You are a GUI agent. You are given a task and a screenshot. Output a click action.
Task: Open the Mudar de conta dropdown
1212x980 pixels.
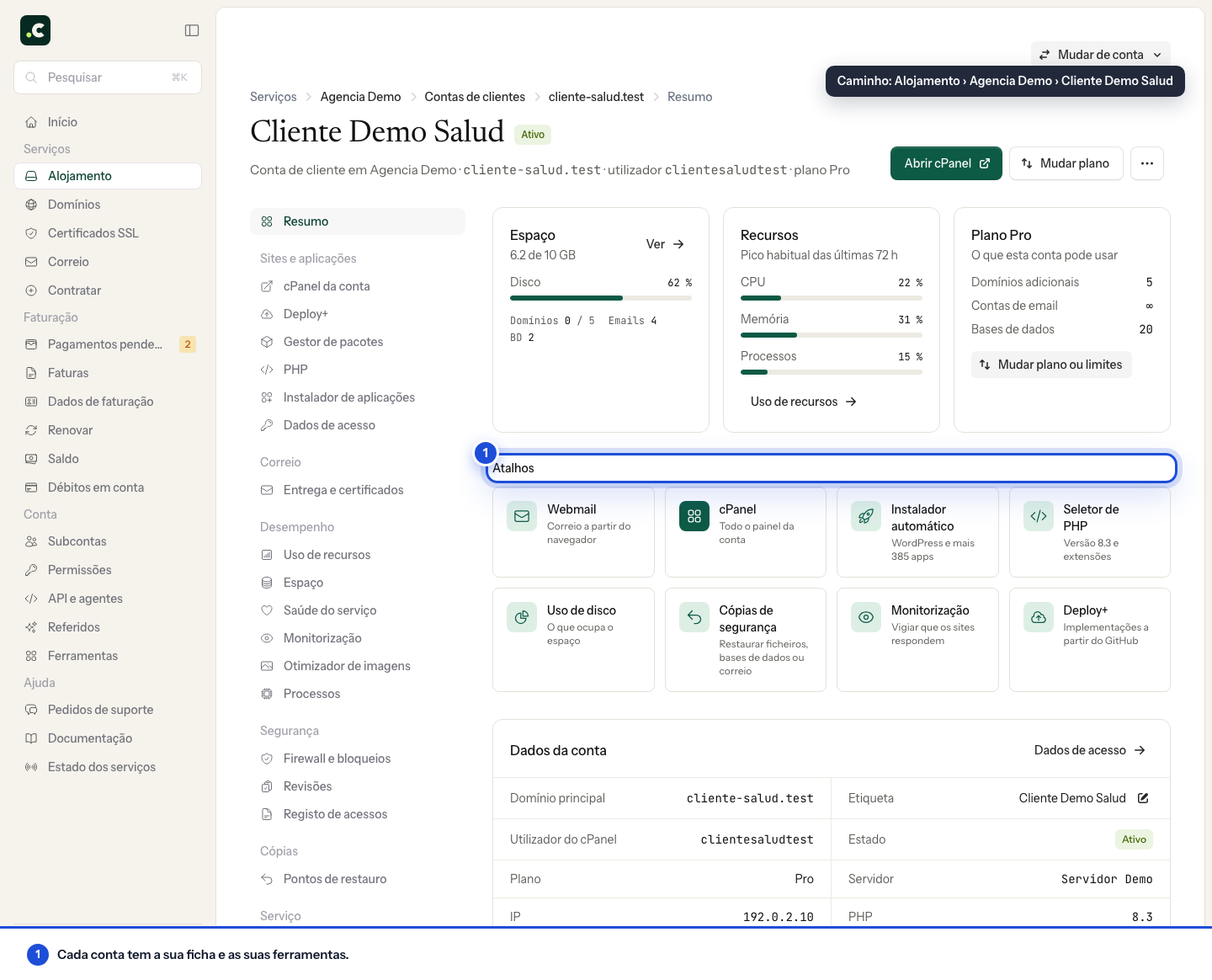click(1101, 55)
